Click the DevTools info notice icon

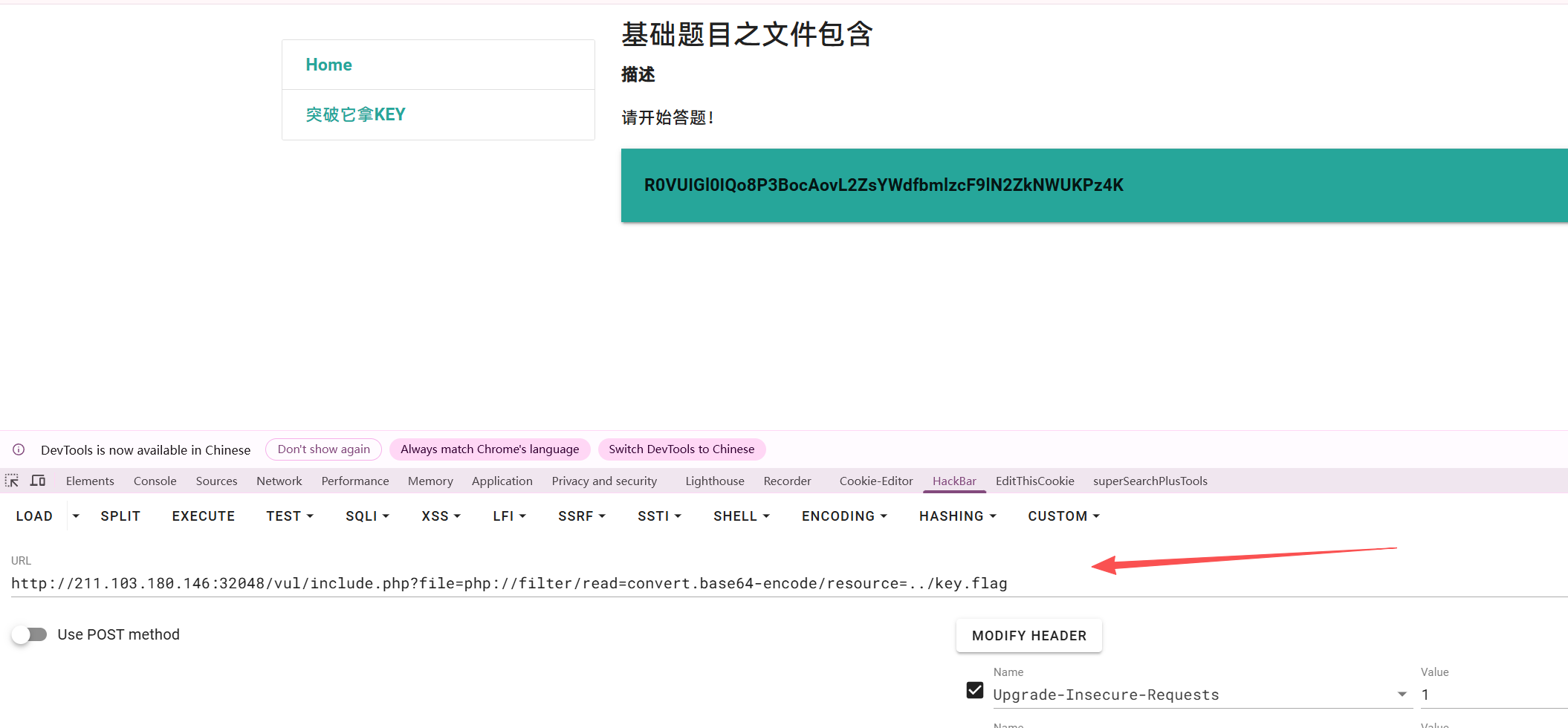(x=19, y=449)
